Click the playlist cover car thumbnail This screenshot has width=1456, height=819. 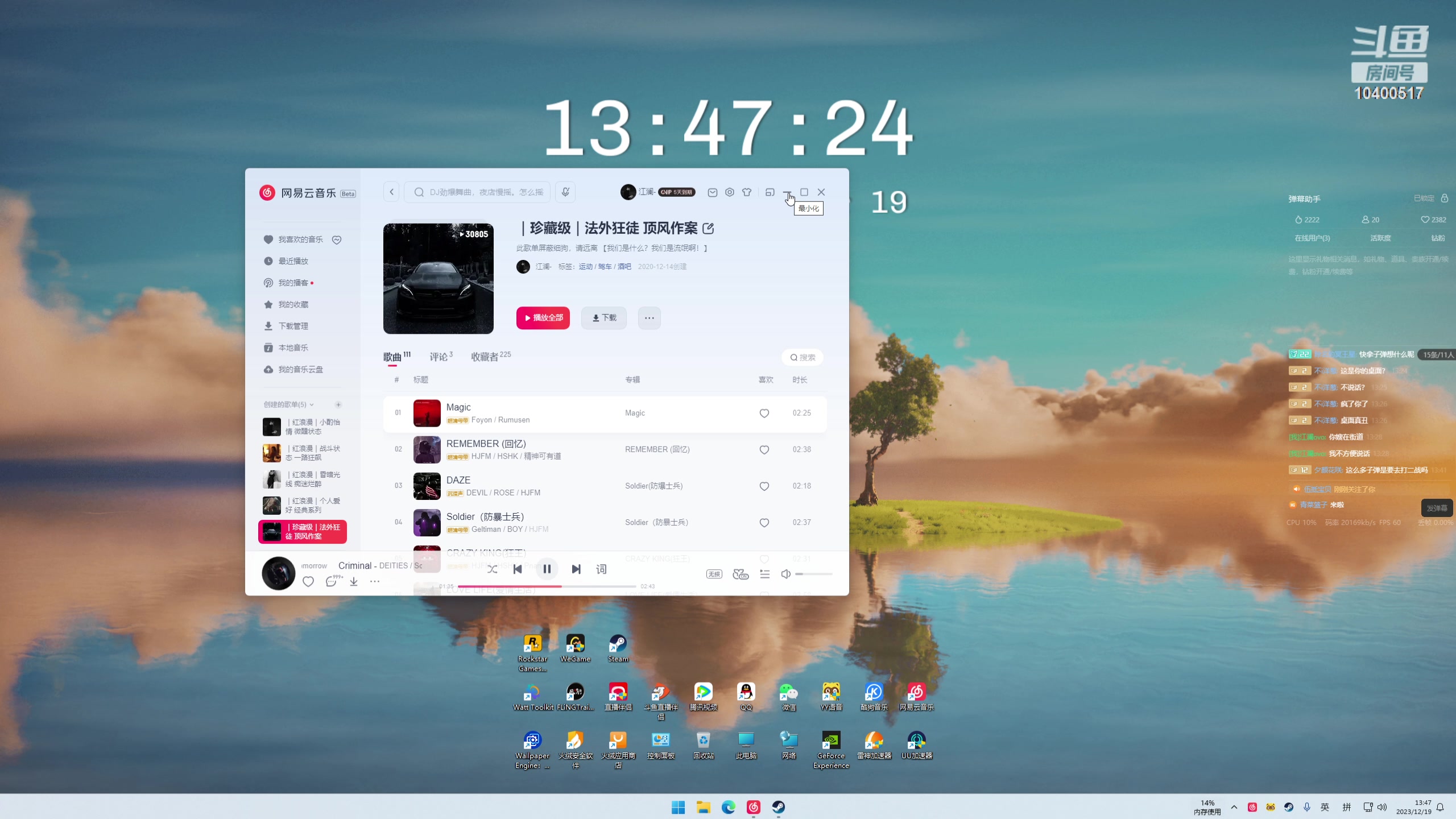coord(439,279)
